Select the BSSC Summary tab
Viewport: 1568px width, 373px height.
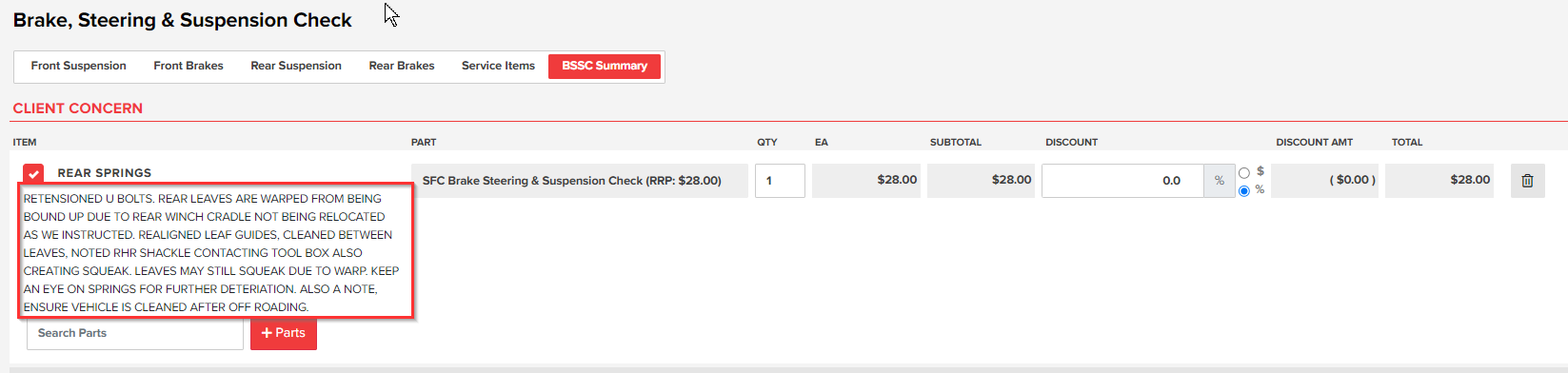click(x=605, y=66)
